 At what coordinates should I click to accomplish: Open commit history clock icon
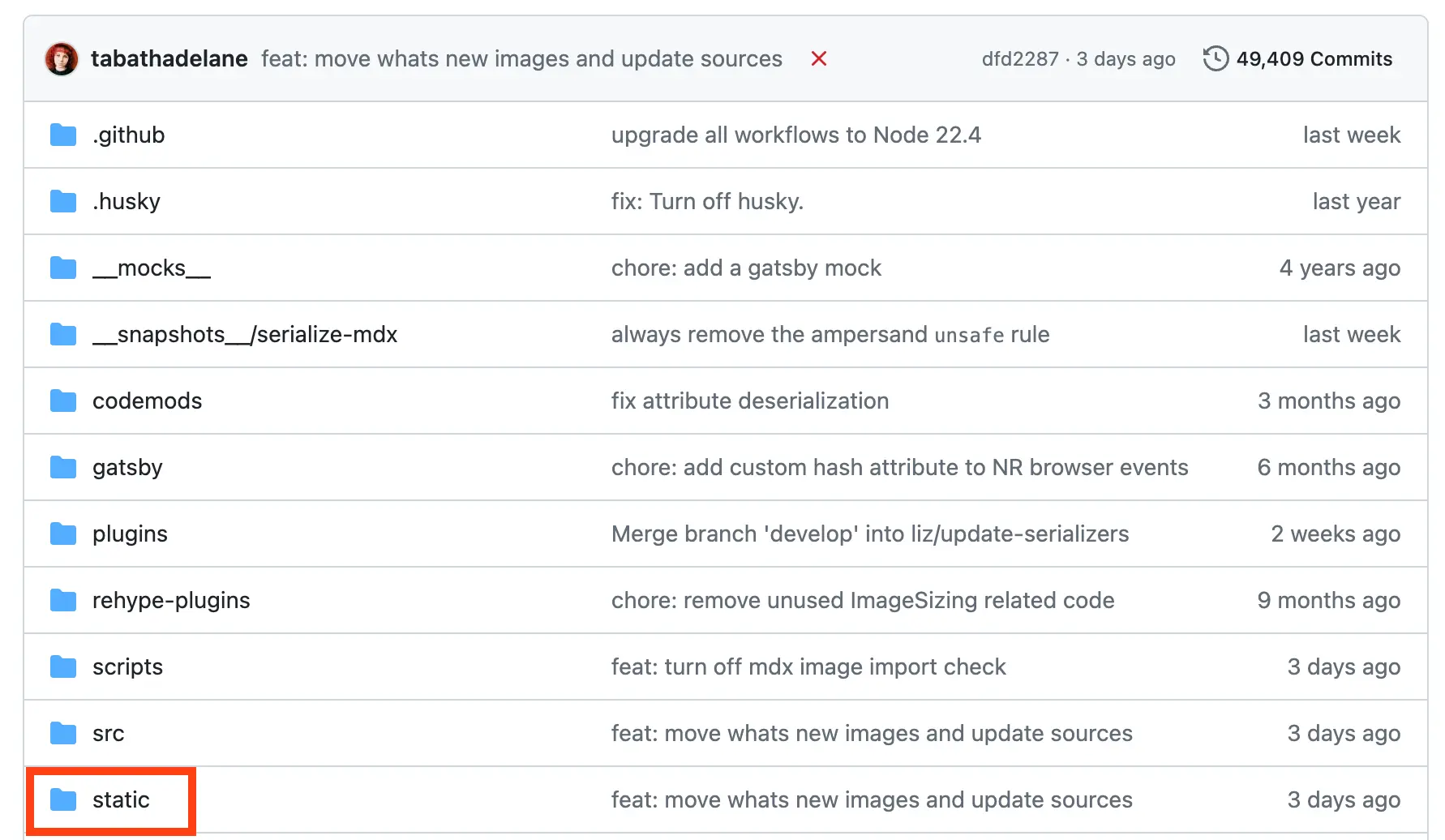pos(1216,59)
